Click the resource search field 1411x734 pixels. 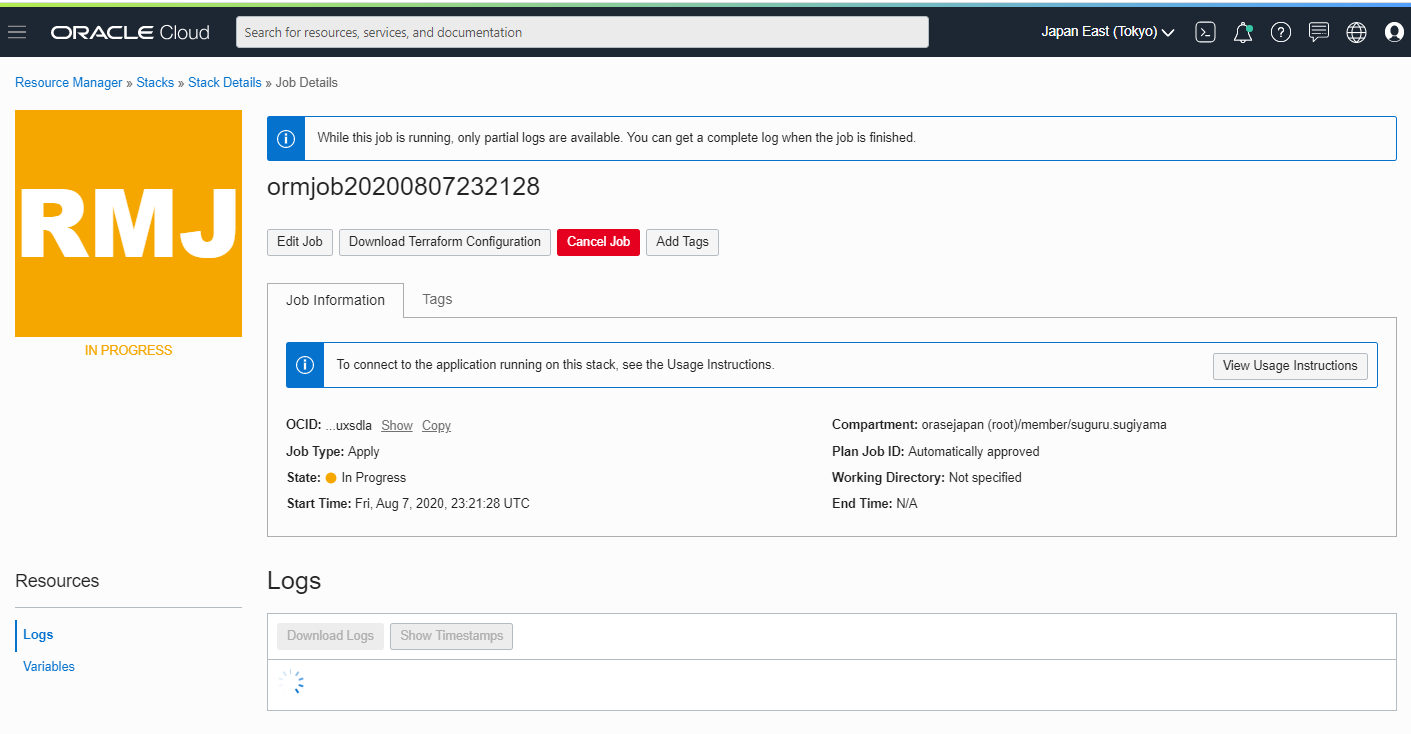(x=582, y=31)
